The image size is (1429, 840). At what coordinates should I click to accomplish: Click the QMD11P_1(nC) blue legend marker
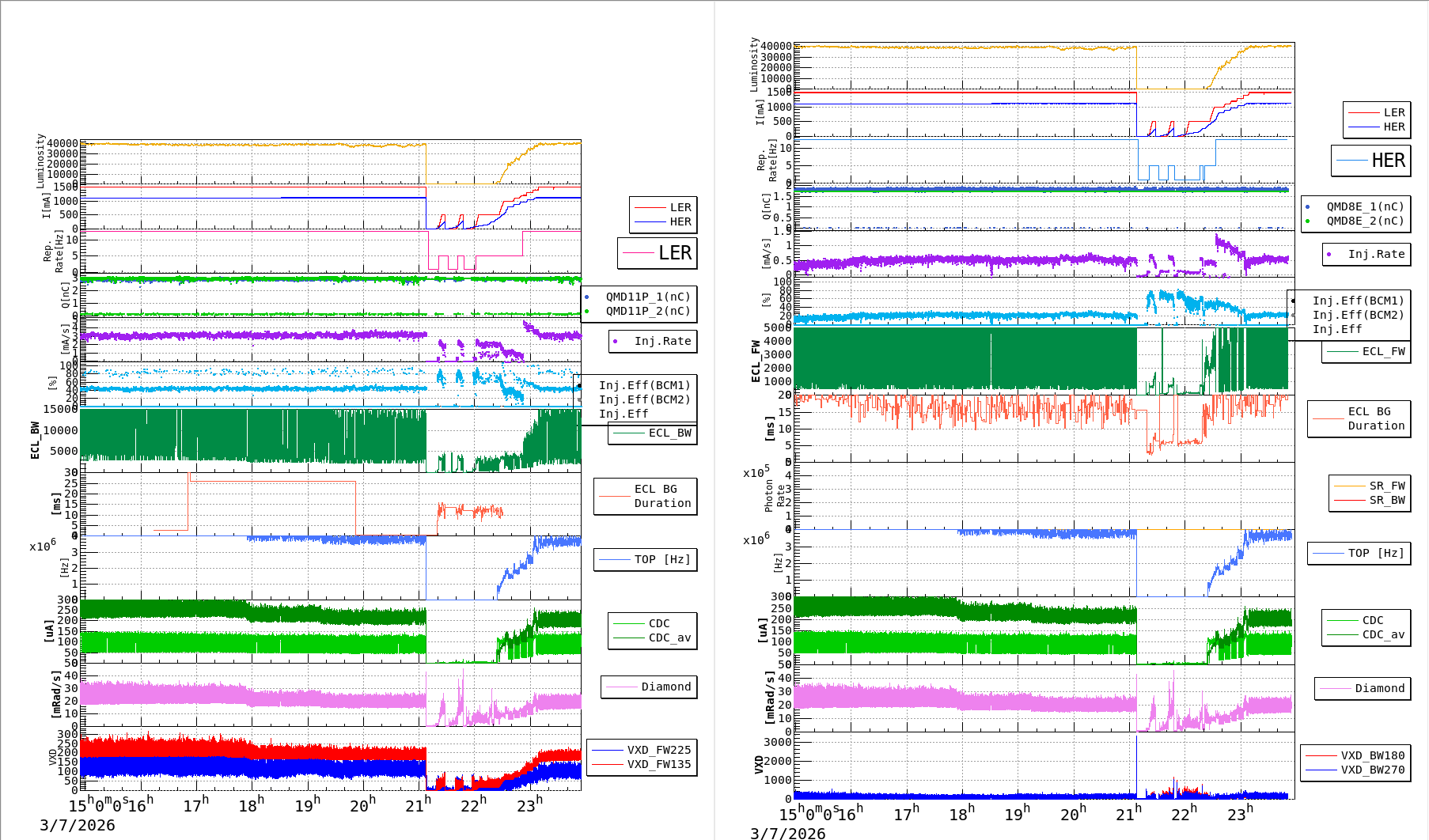[586, 297]
